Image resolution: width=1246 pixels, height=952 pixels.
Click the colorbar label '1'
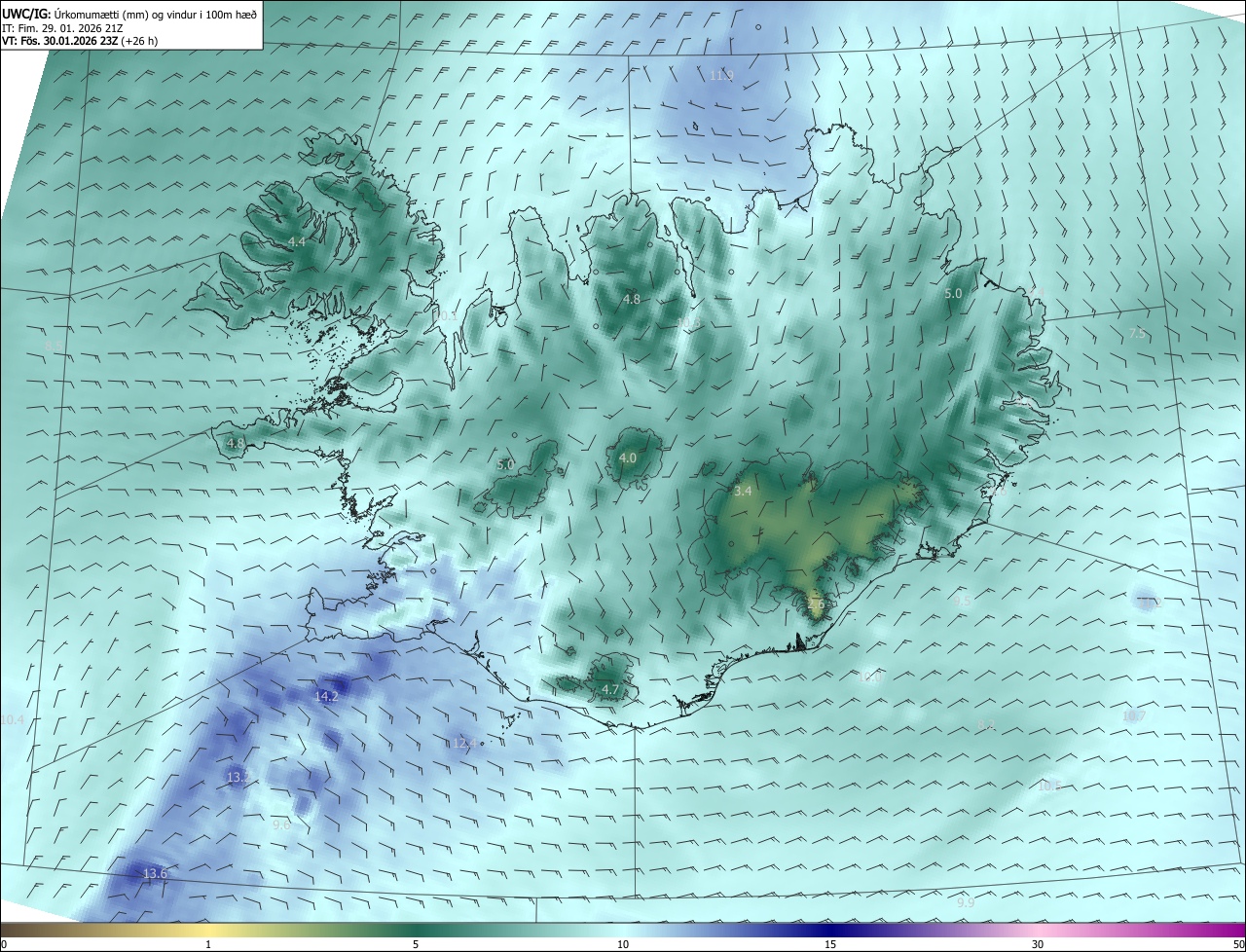click(208, 945)
